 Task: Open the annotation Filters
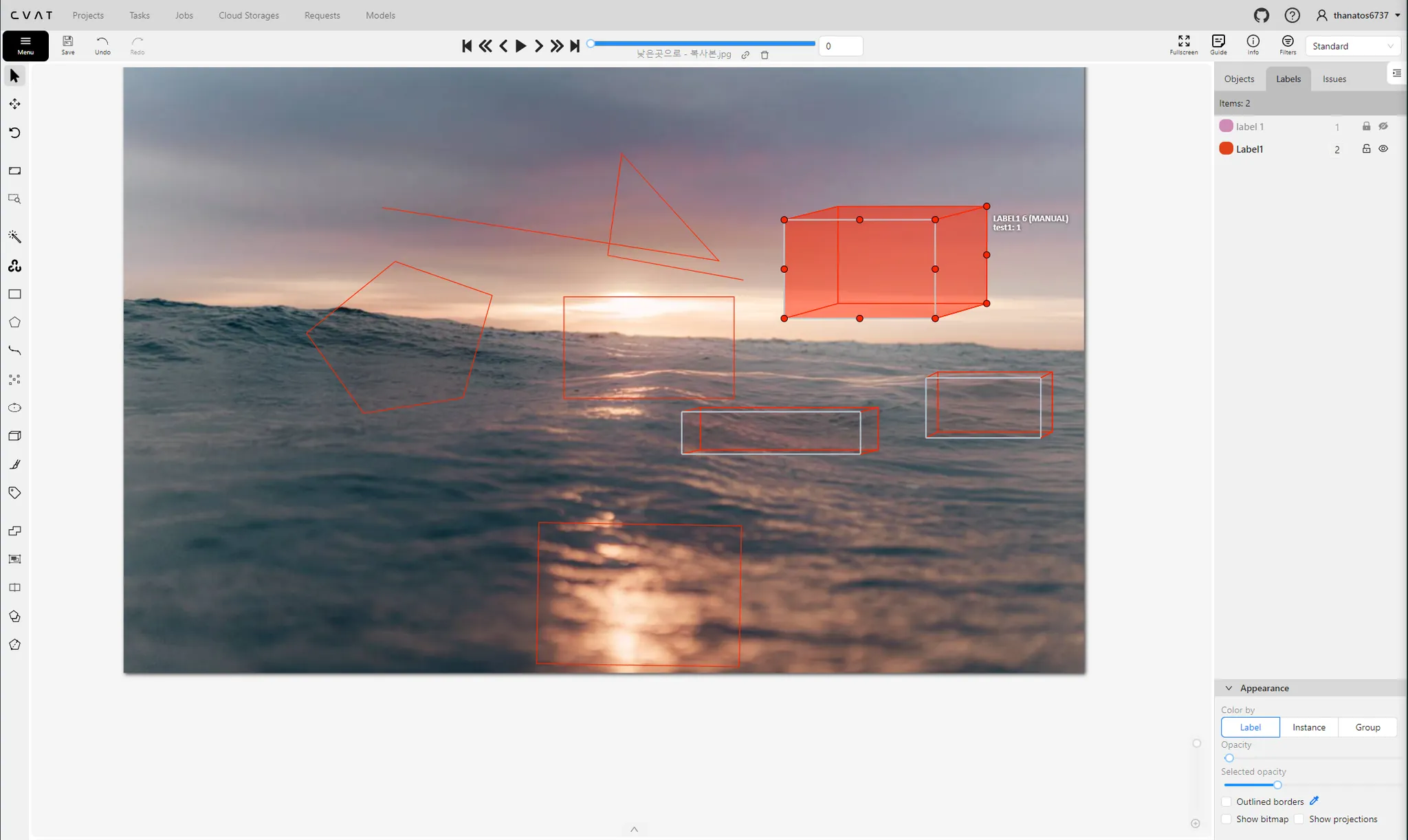[x=1287, y=45]
